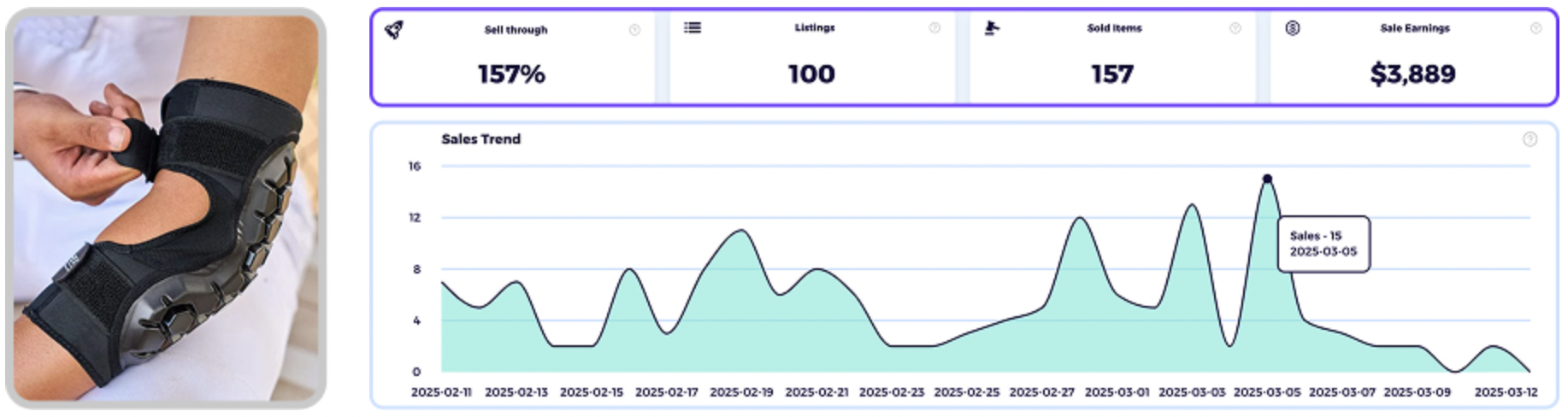Click the Sales Trend chart title
This screenshot has width=1568, height=417.
click(480, 139)
